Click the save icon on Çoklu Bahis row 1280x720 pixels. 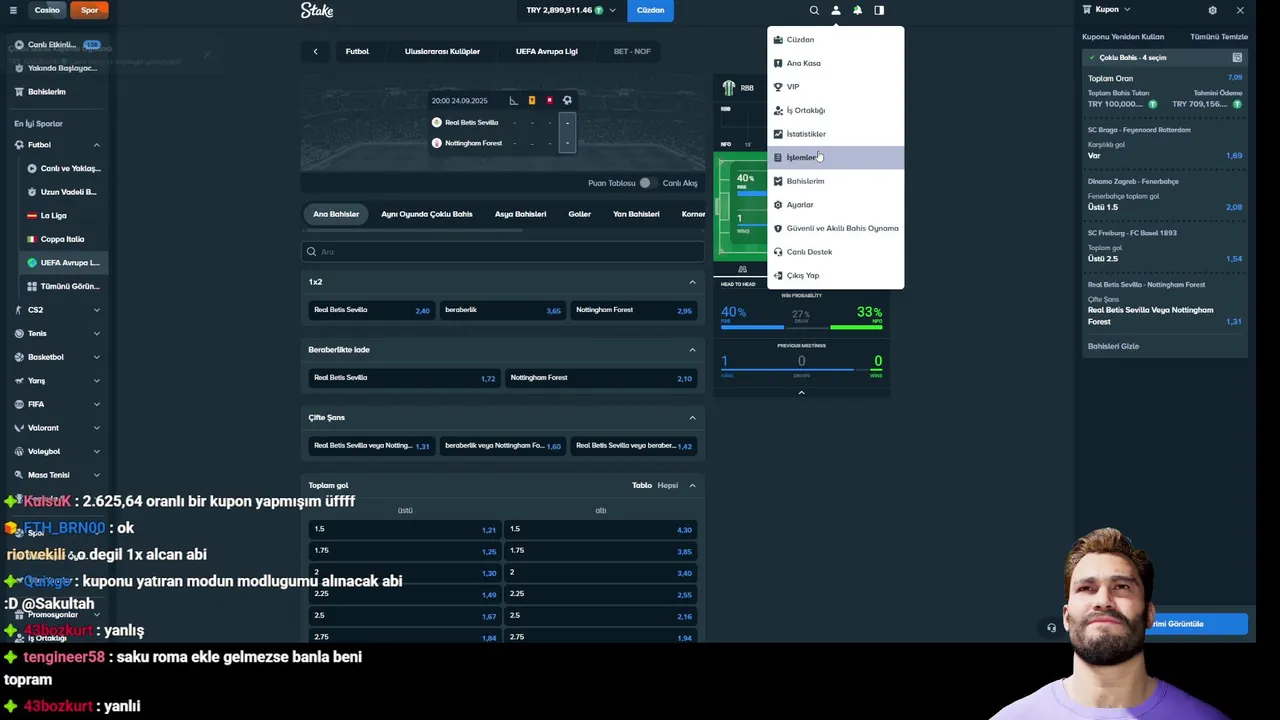pos(1237,58)
